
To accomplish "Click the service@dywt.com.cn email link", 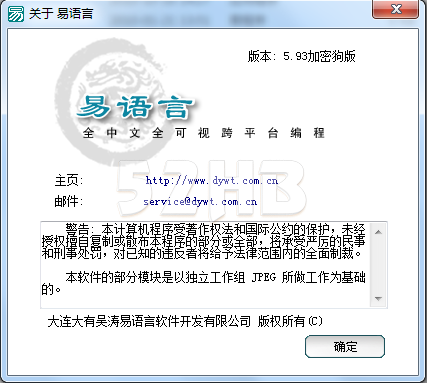I will (x=200, y=202).
